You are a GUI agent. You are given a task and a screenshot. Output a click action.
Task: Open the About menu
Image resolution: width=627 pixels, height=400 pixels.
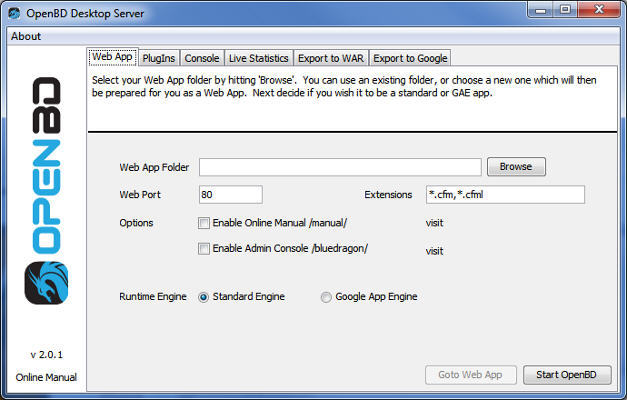26,36
